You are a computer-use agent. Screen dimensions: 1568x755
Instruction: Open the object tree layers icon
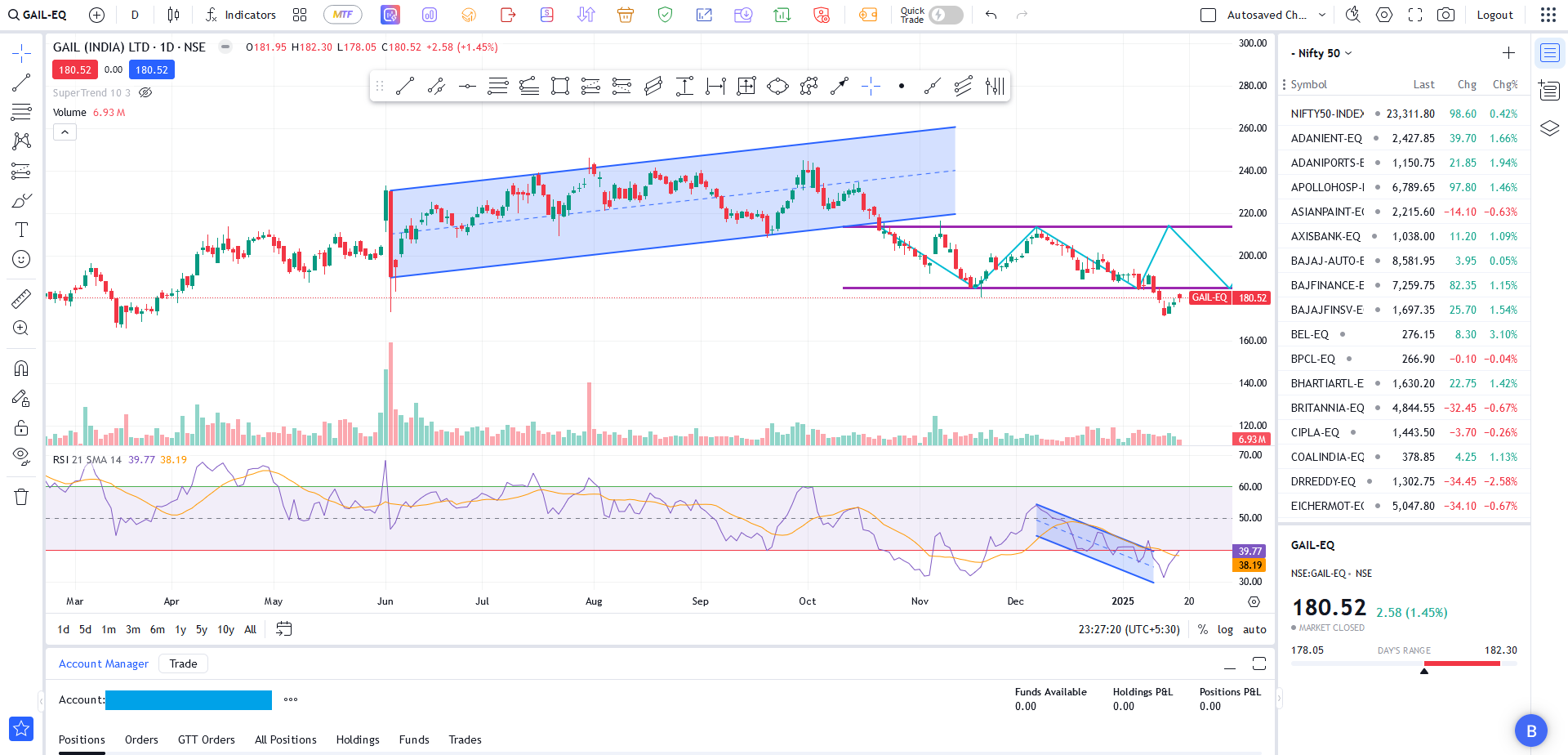(x=1549, y=128)
